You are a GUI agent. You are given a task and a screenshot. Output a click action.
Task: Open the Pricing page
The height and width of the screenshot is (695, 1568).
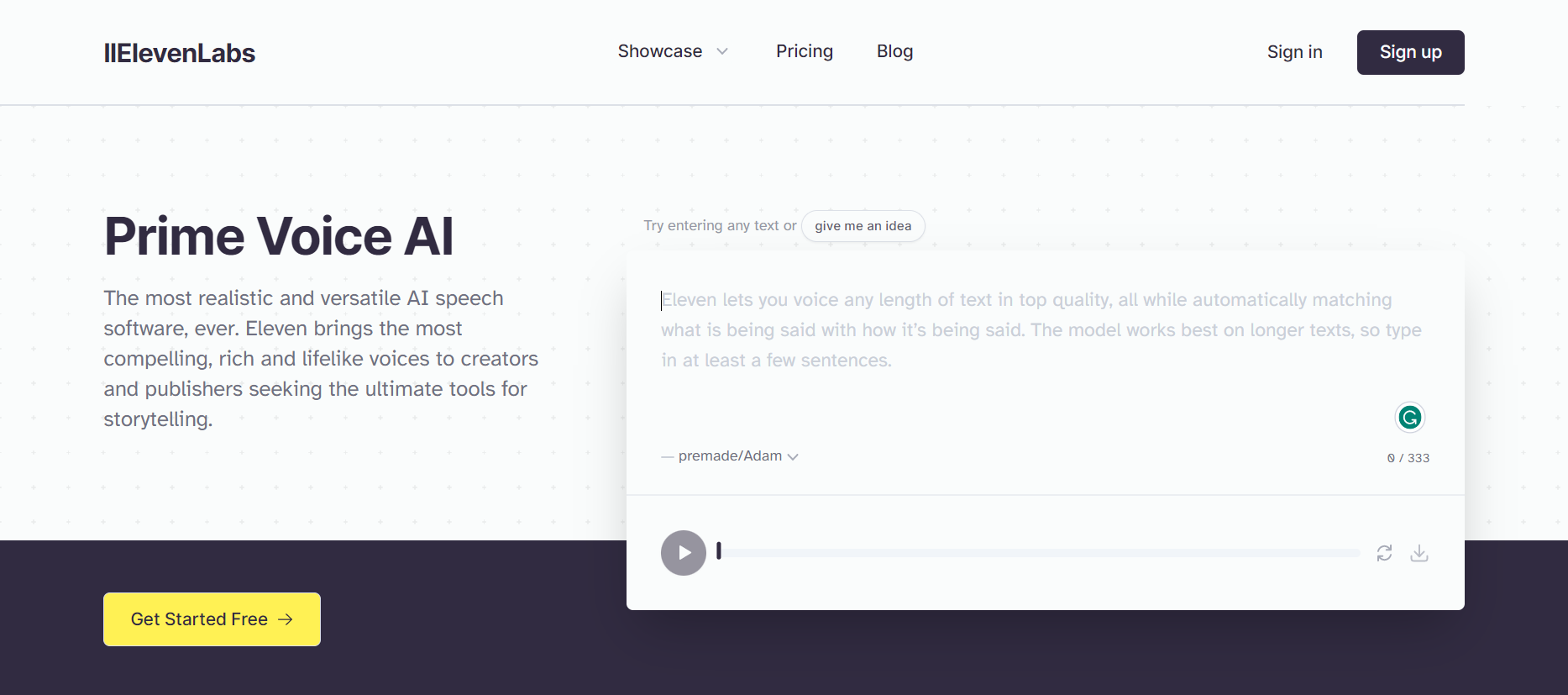(804, 51)
